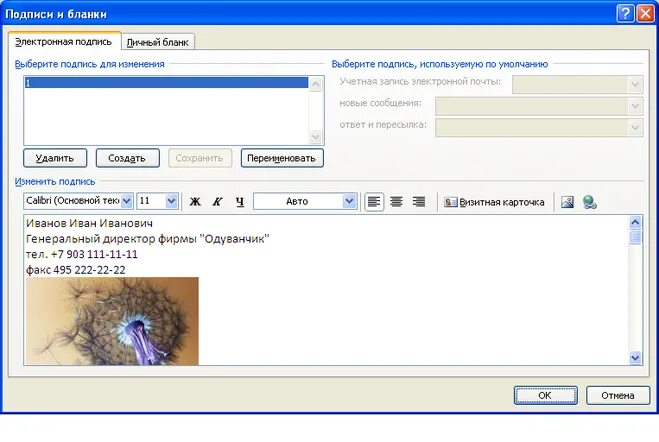Switch to the Личный бланк tab
This screenshot has width=659, height=442.
tap(158, 42)
